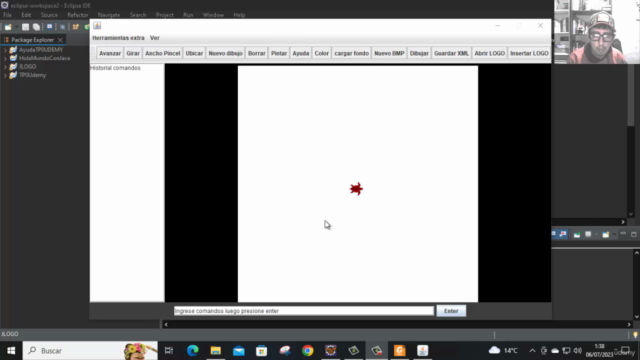Expand the AyudaTP0UDEMY project
The image size is (640, 360).
(5, 50)
